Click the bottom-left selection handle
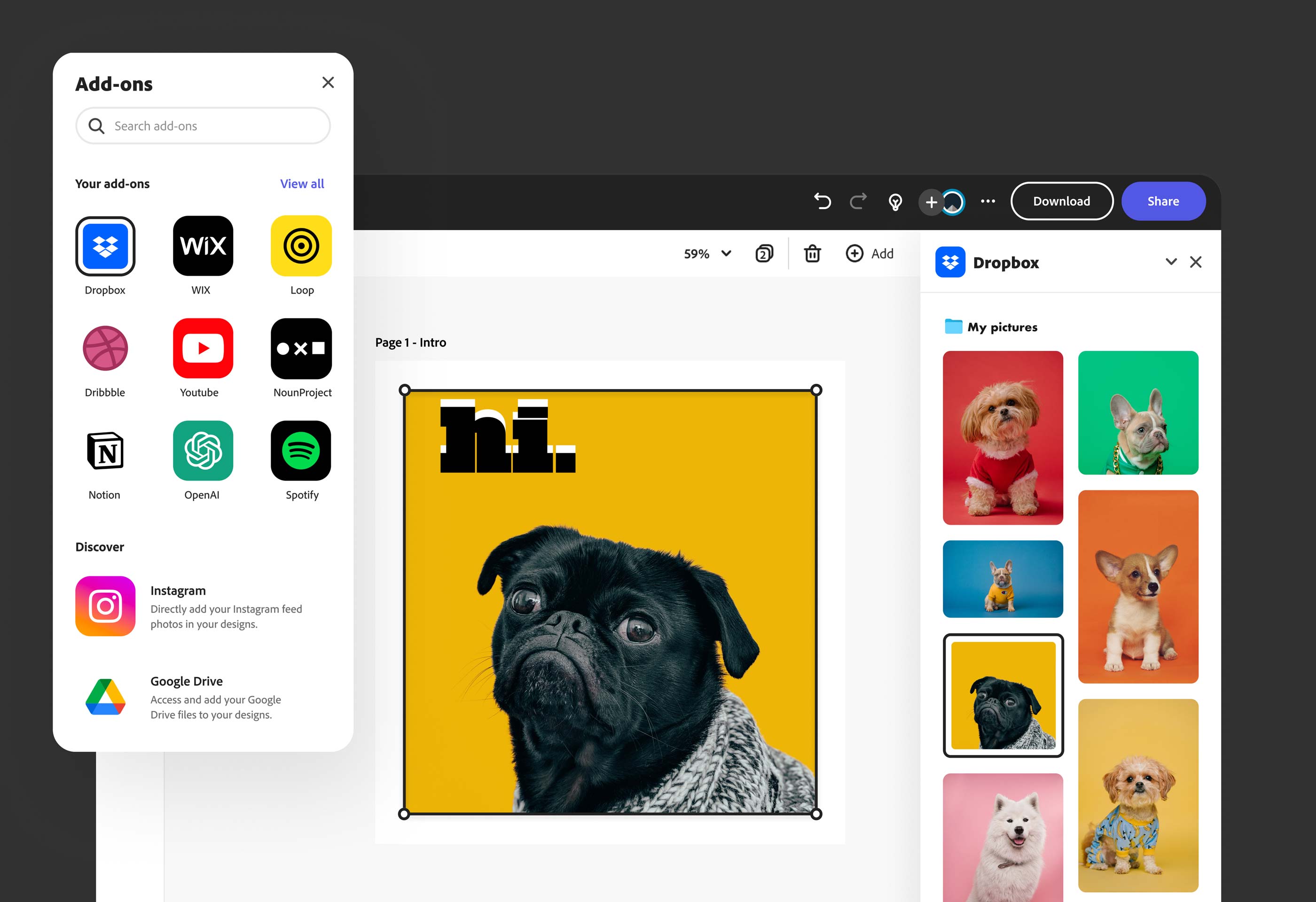The height and width of the screenshot is (902, 1316). (404, 814)
